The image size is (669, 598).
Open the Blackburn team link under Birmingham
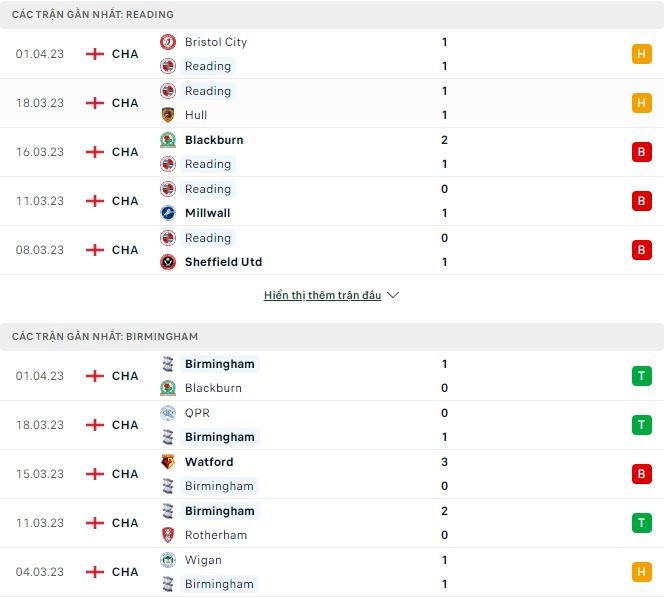[213, 388]
